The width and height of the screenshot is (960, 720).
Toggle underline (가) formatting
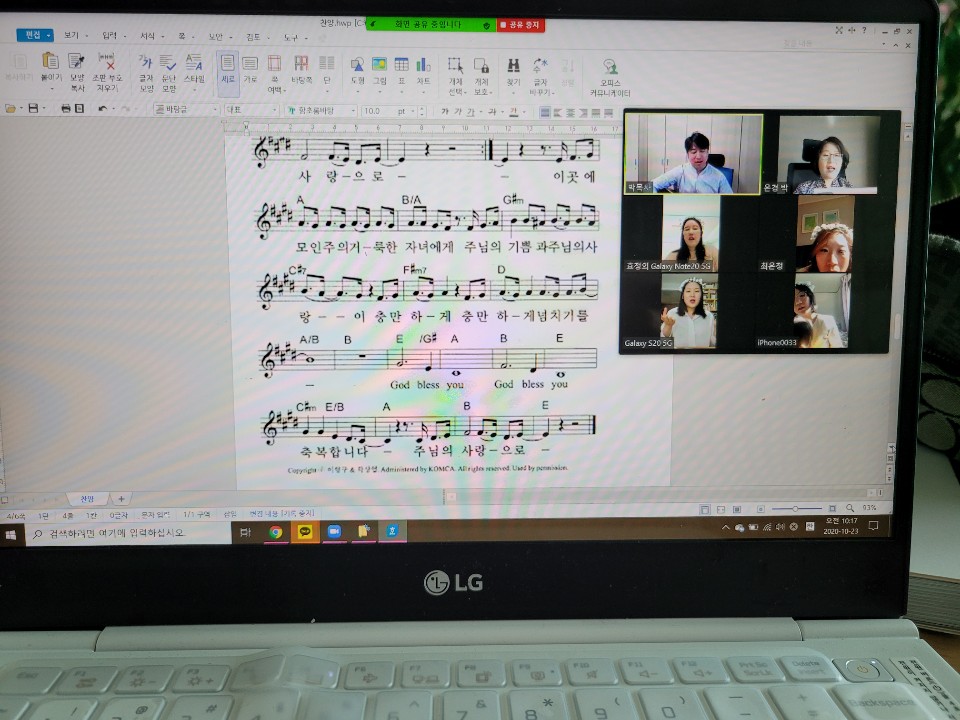coord(471,112)
